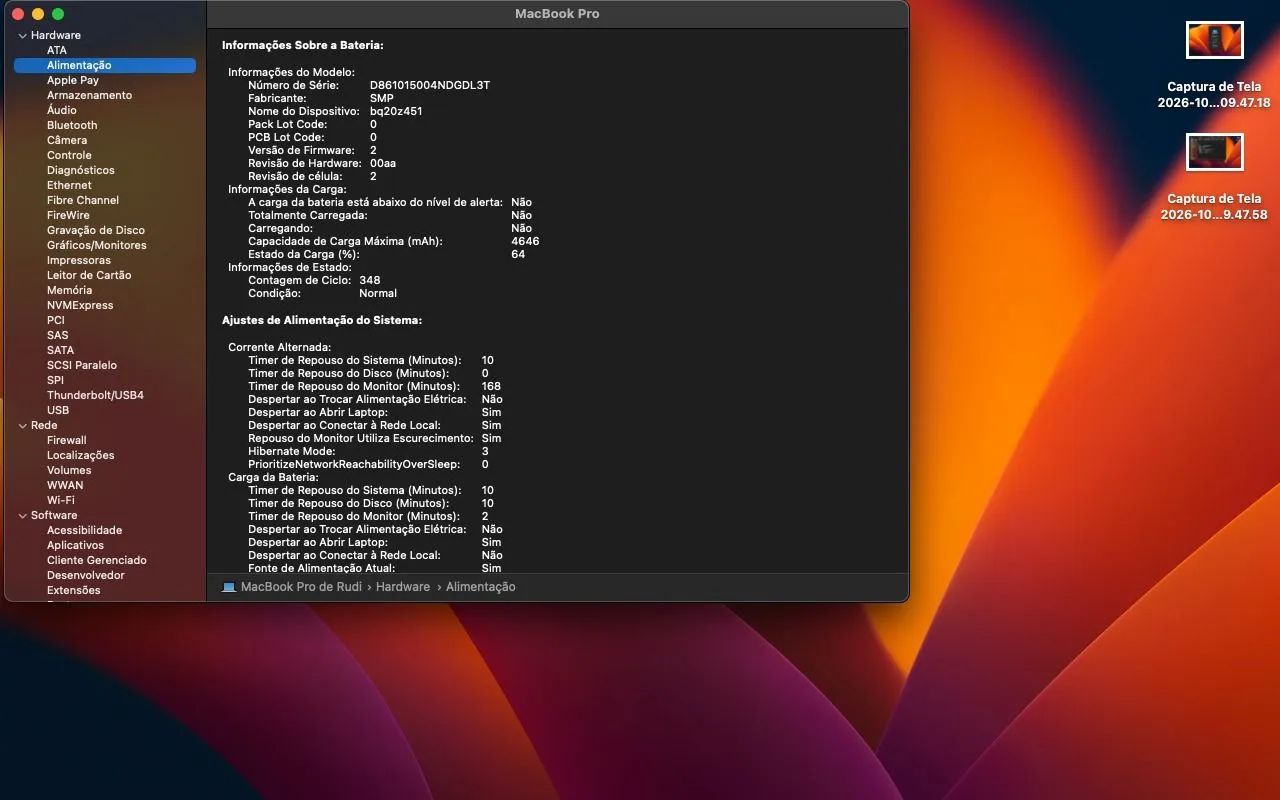Viewport: 1280px width, 800px height.
Task: Show Impressoras information
Action: [x=79, y=260]
